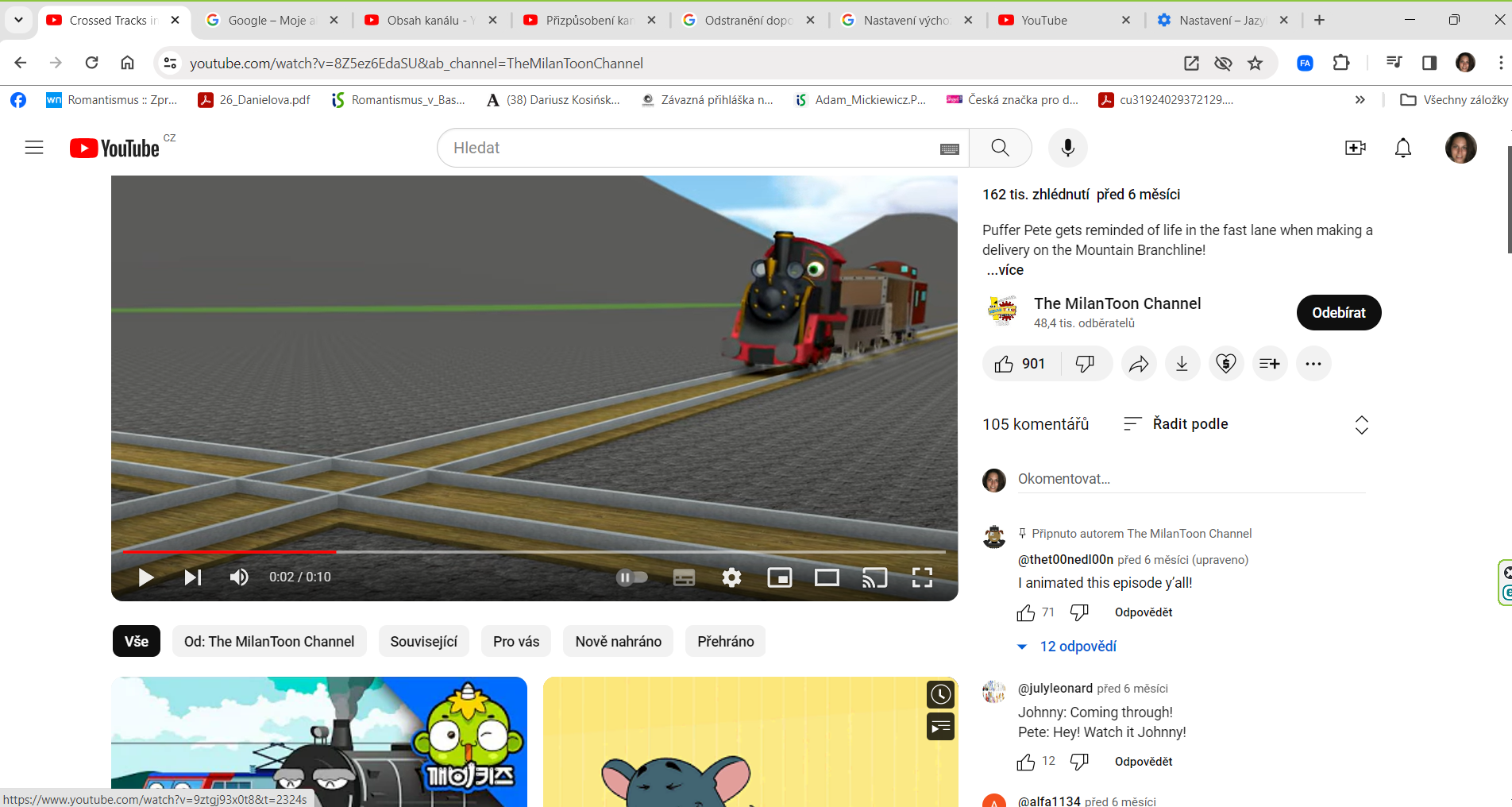Add the mouse video to the queue
The image size is (1512, 807).
pos(940,726)
